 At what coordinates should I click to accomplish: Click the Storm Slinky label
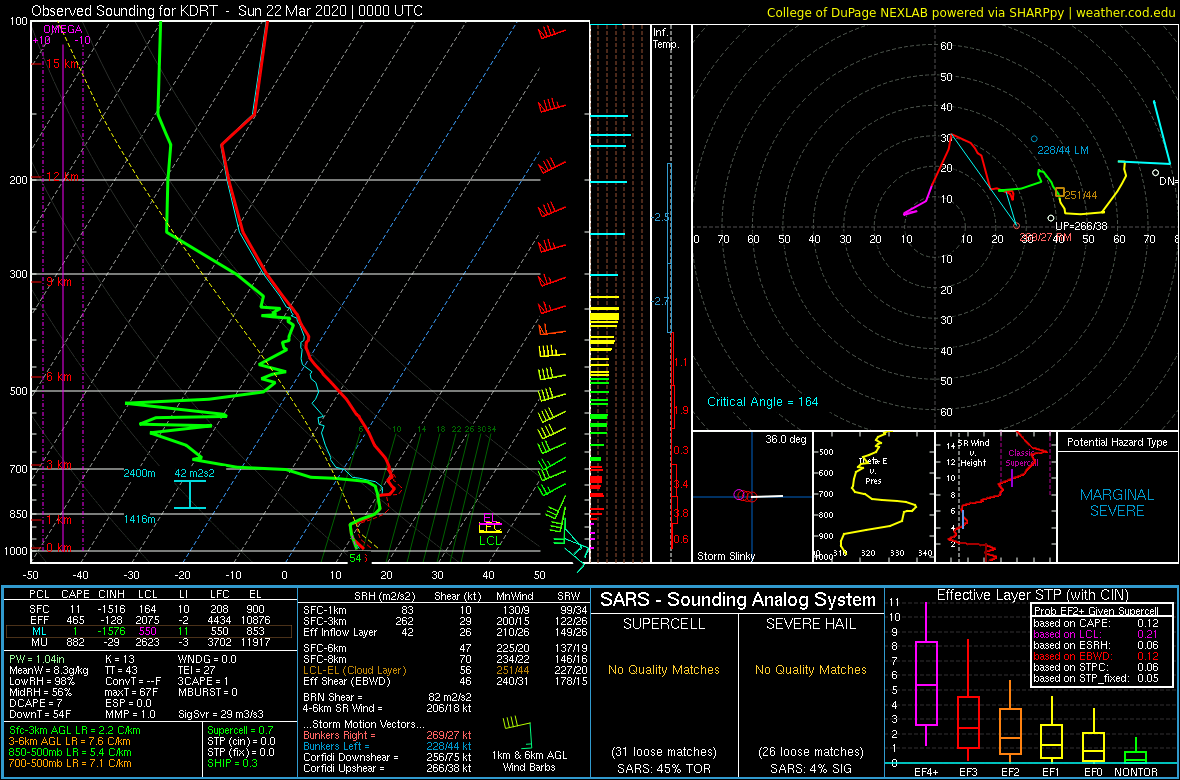724,556
